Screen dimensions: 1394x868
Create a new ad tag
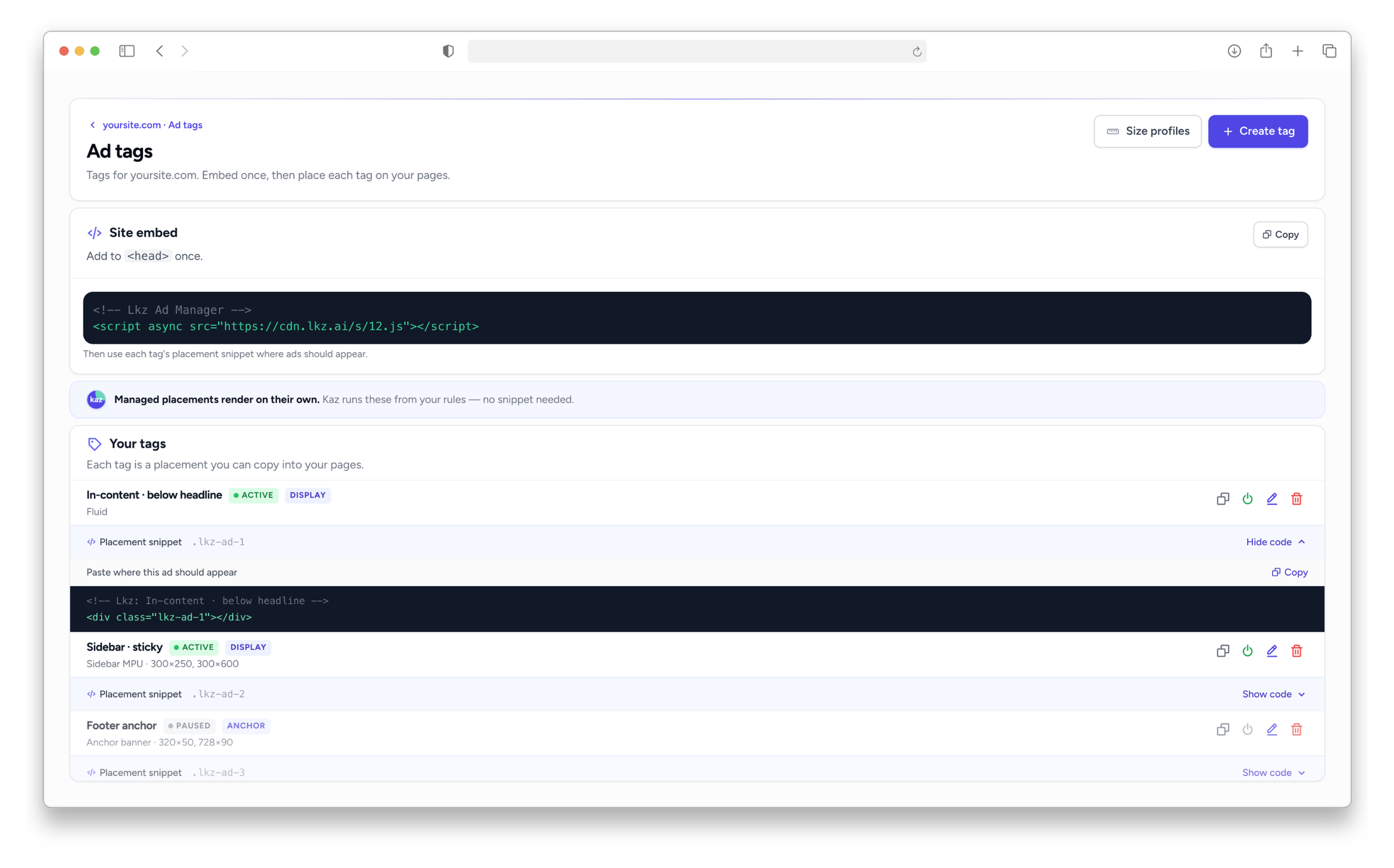[x=1257, y=131]
